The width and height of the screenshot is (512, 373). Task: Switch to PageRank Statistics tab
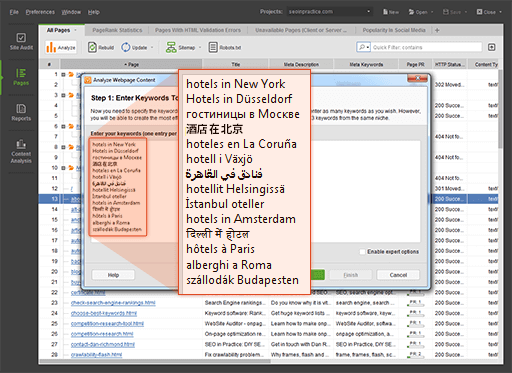click(x=117, y=30)
